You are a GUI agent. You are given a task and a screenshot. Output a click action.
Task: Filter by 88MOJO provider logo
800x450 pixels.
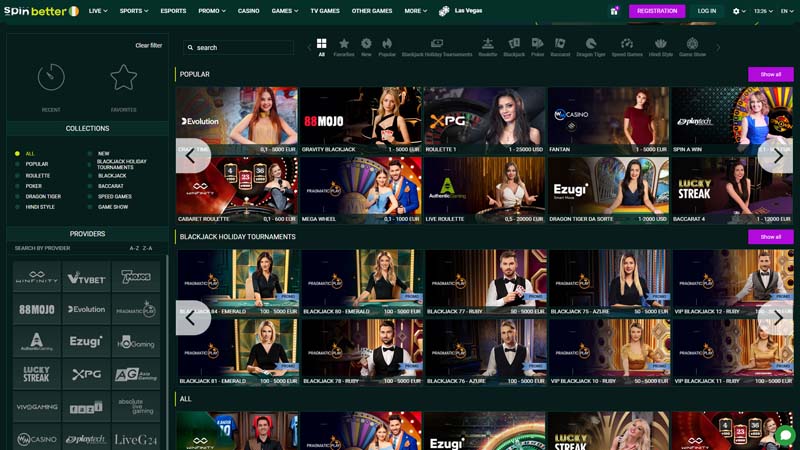tap(37, 309)
